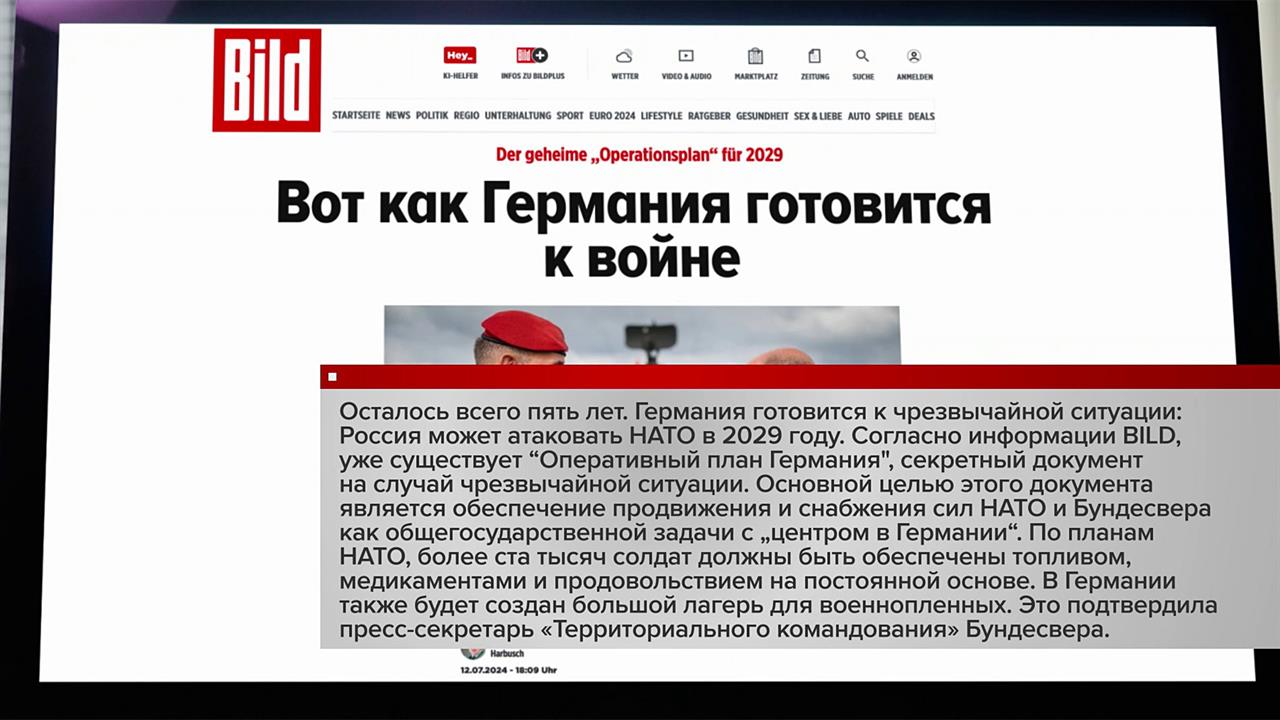Viewport: 1280px width, 720px height.
Task: Open Infos zu BILDplus
Action: coord(532,63)
